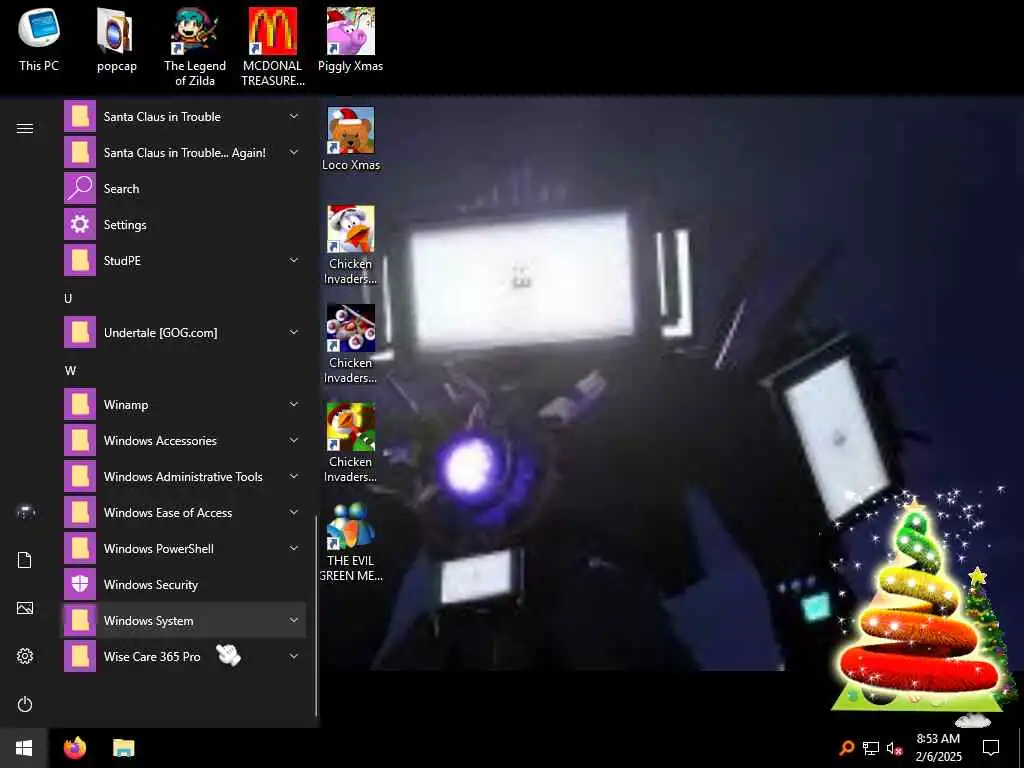Screen dimensions: 1024x768
Task: Open File Explorer from the taskbar
Action: tap(123, 748)
